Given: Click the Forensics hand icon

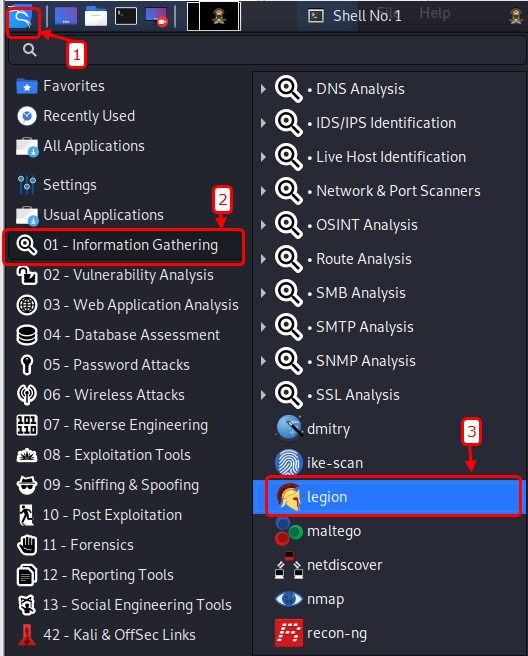Looking at the screenshot, I should pos(27,545).
